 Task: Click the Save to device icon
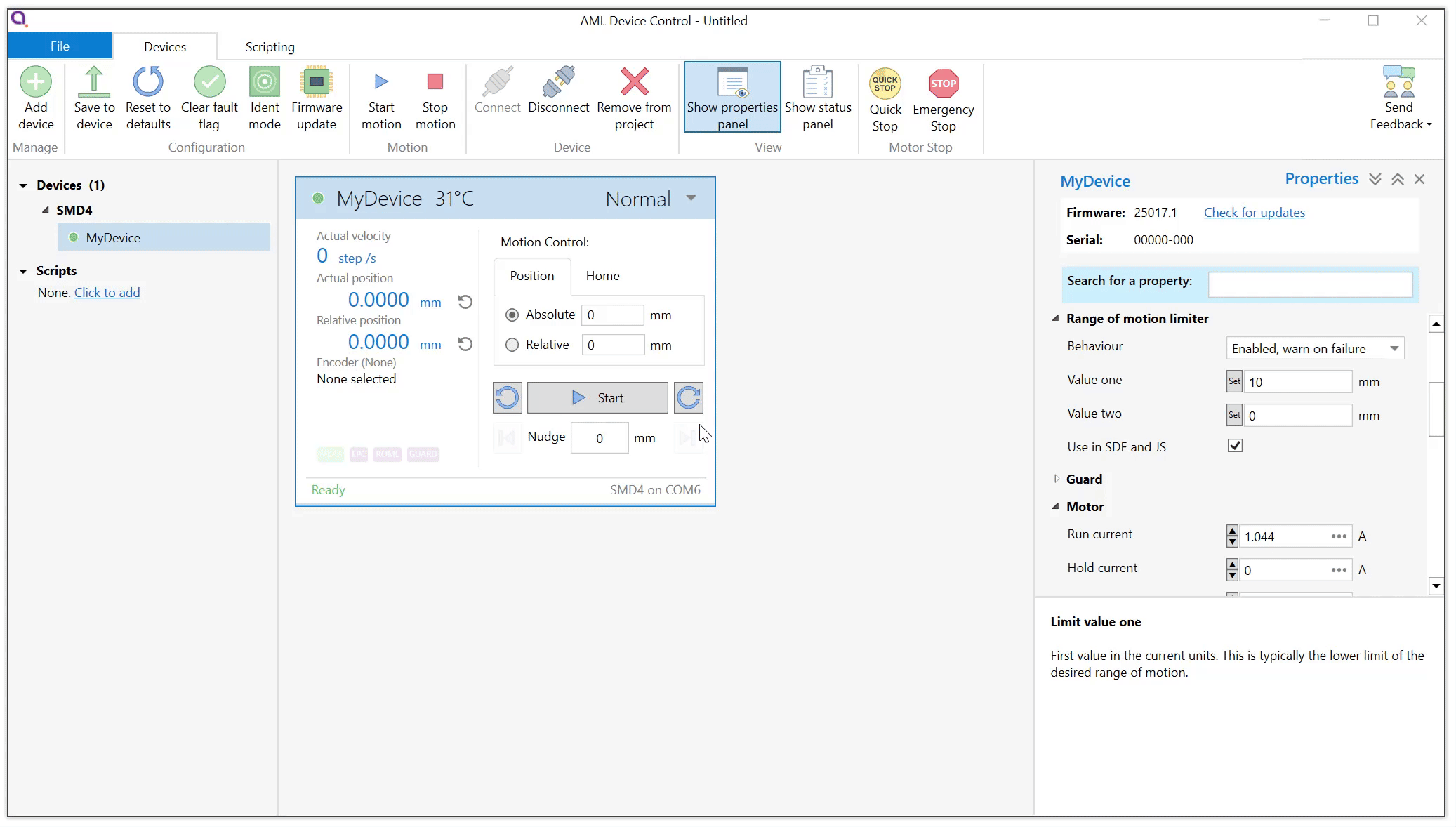94,83
